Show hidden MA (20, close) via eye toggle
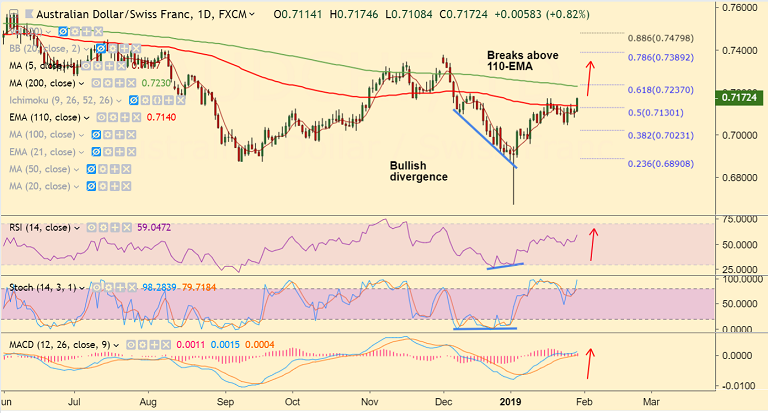Screen dimensions: 768x413 pos(91,186)
